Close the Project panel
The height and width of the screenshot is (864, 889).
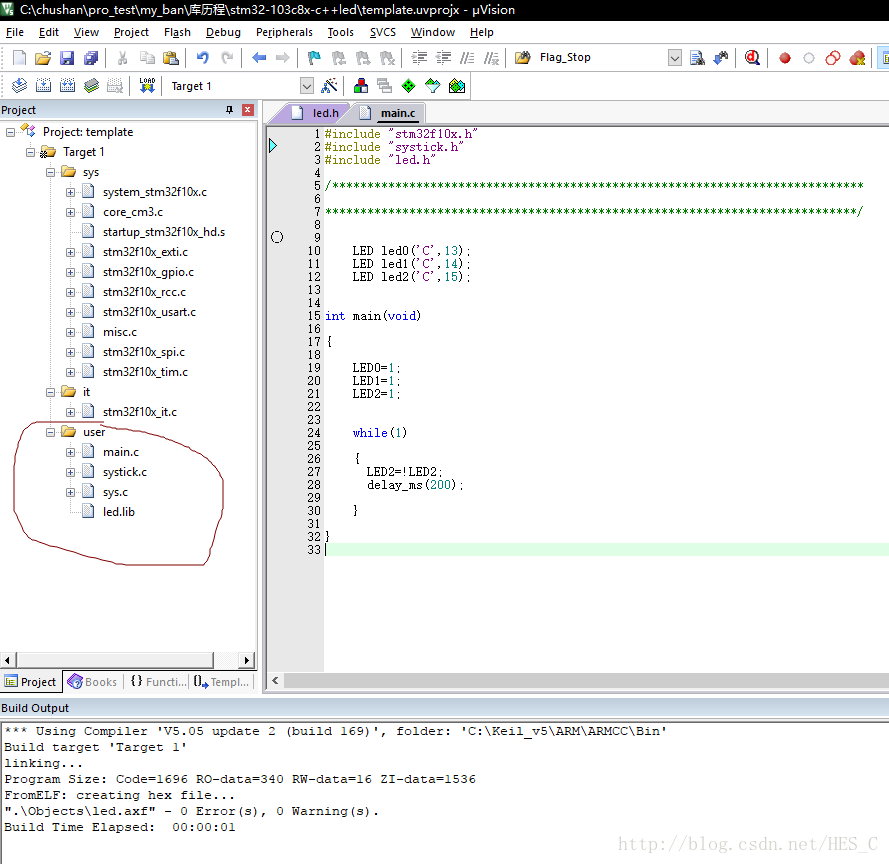click(248, 110)
